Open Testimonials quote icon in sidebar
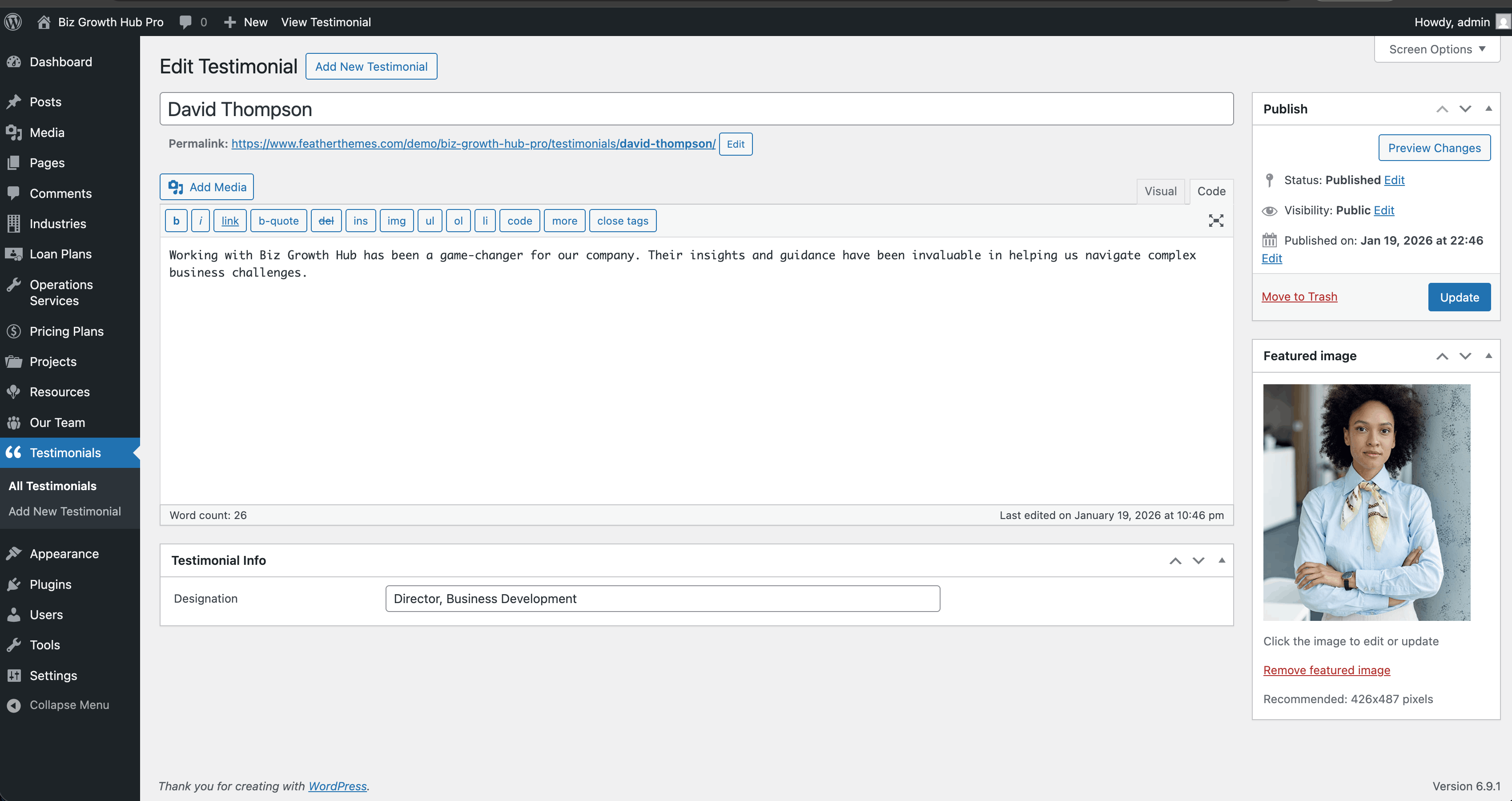1512x801 pixels. pyautogui.click(x=13, y=452)
